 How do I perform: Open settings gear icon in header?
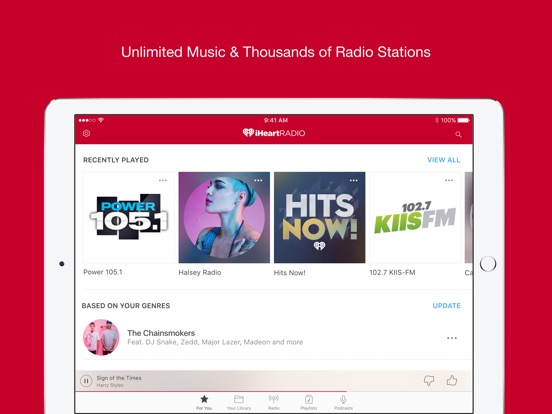click(86, 133)
